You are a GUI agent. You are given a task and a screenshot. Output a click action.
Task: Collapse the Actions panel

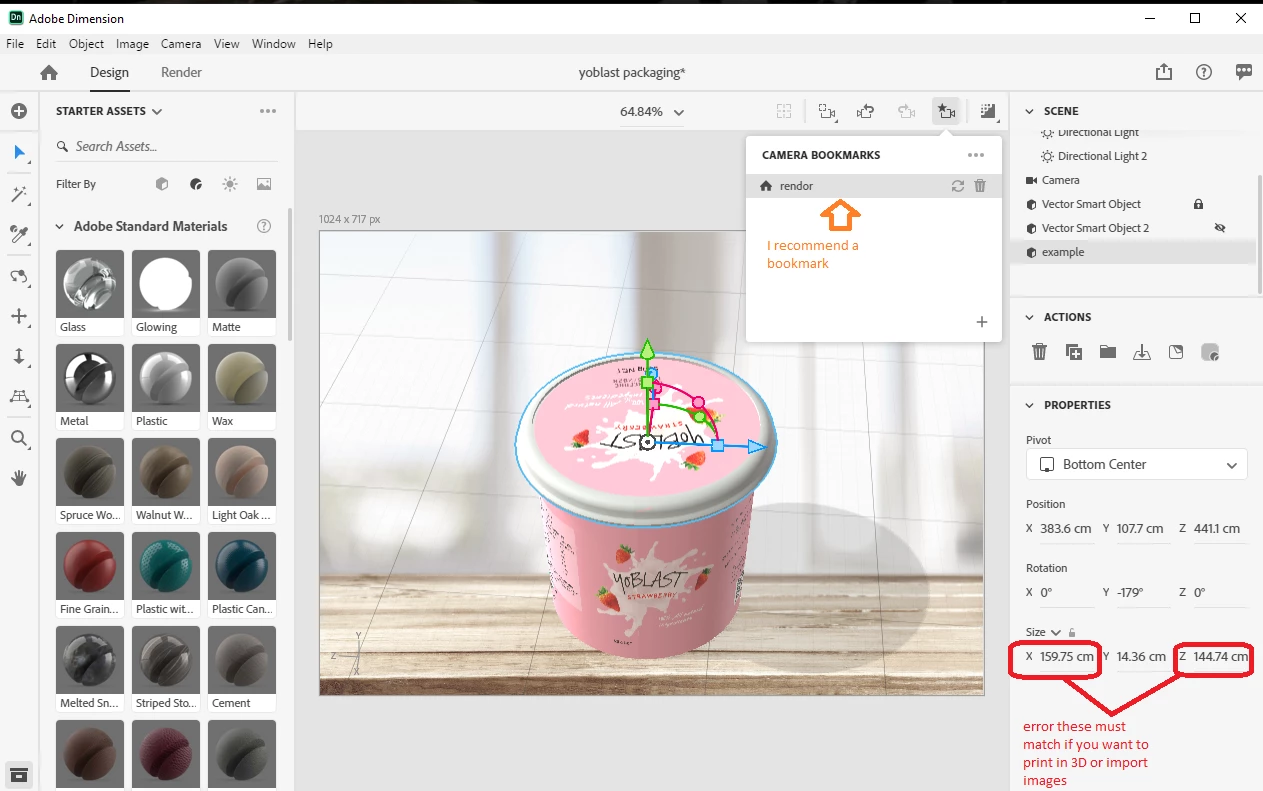pos(1029,317)
